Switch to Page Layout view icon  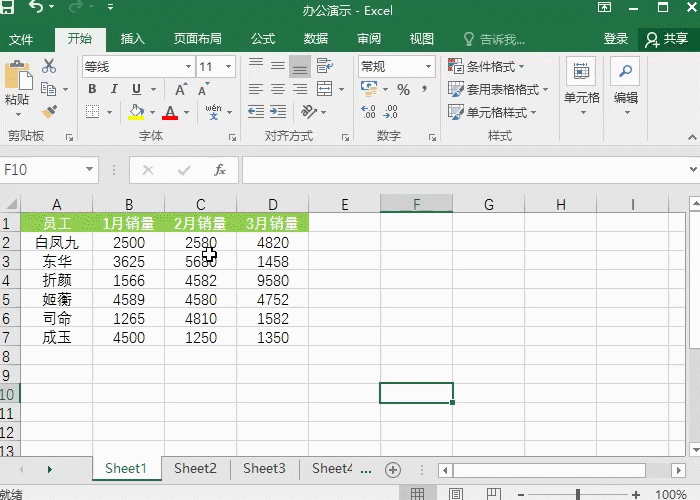point(455,494)
